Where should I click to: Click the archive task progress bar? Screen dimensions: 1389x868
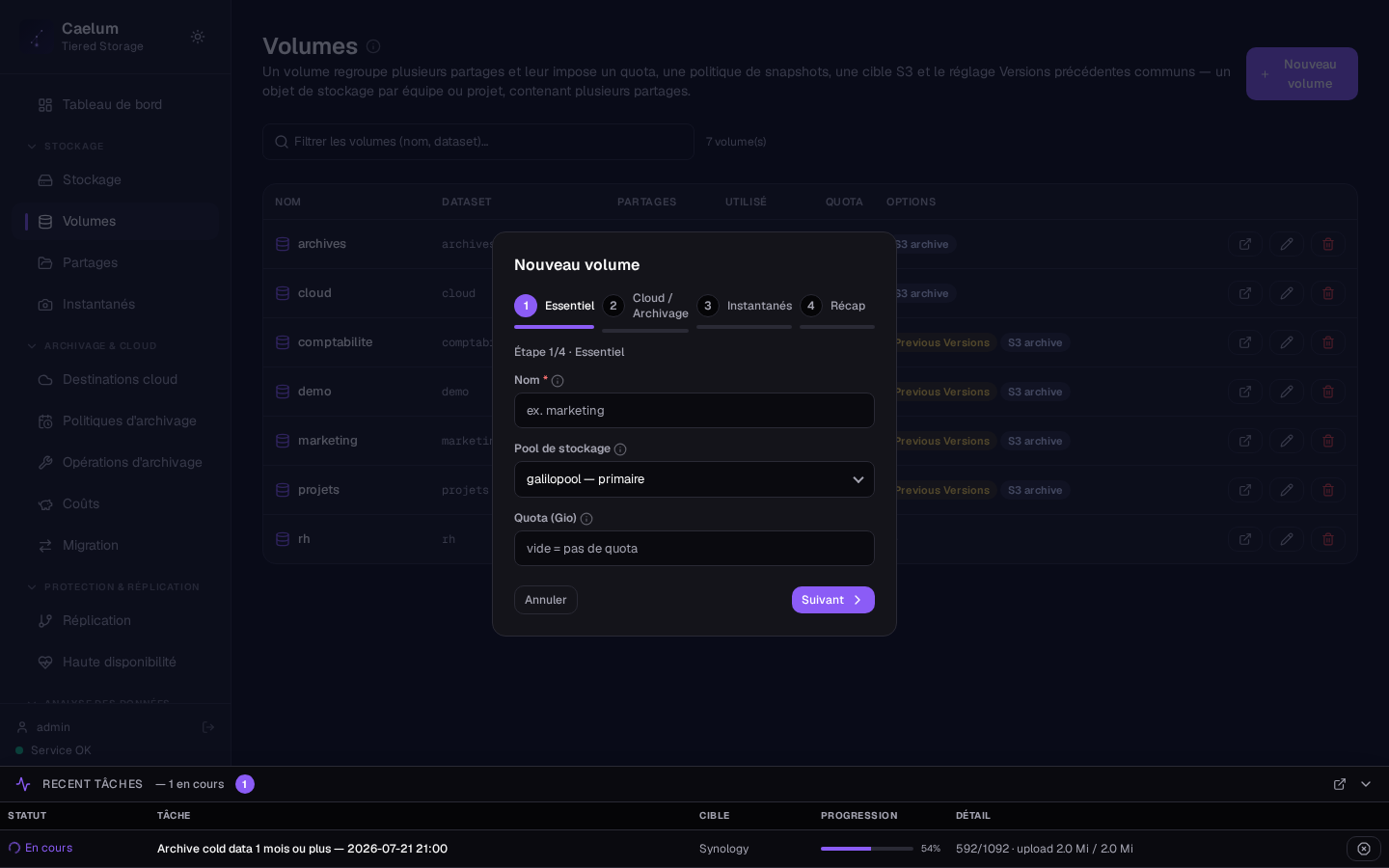867,849
